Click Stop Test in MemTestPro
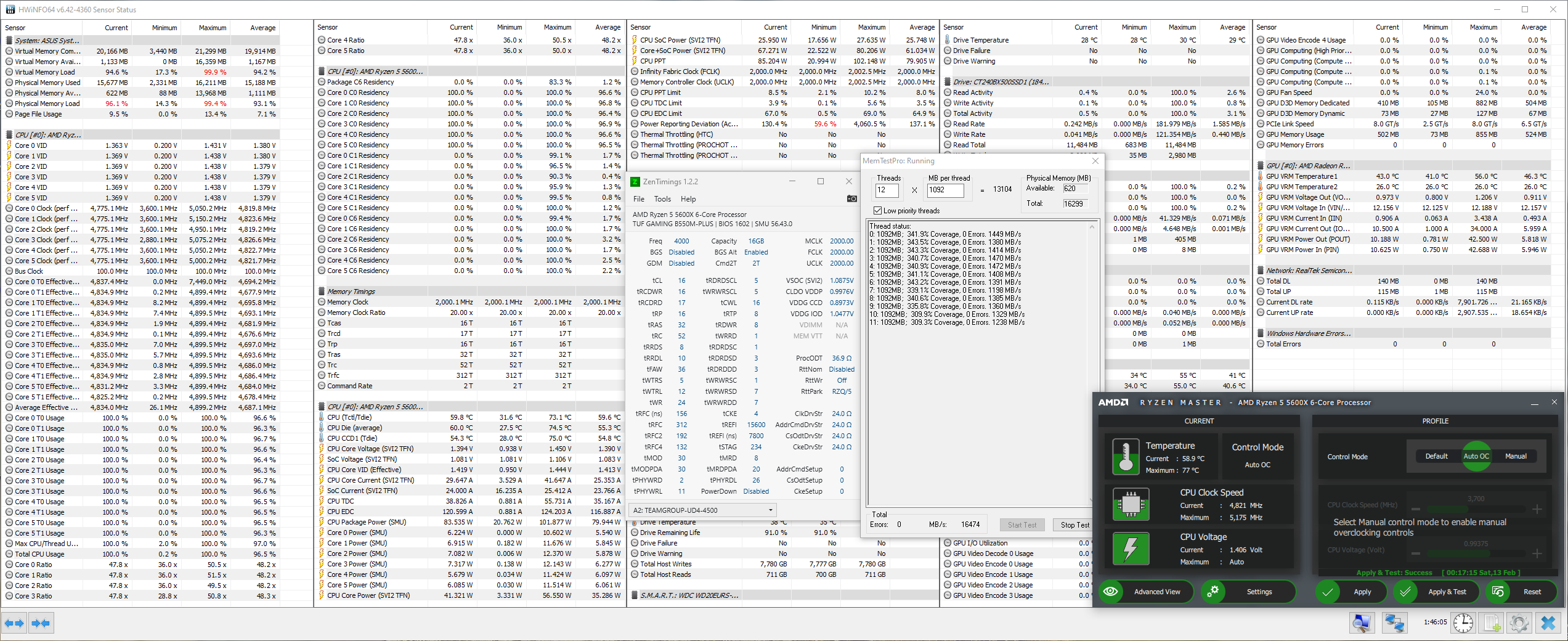Screen dimensions: 1568x641 coord(1074,525)
